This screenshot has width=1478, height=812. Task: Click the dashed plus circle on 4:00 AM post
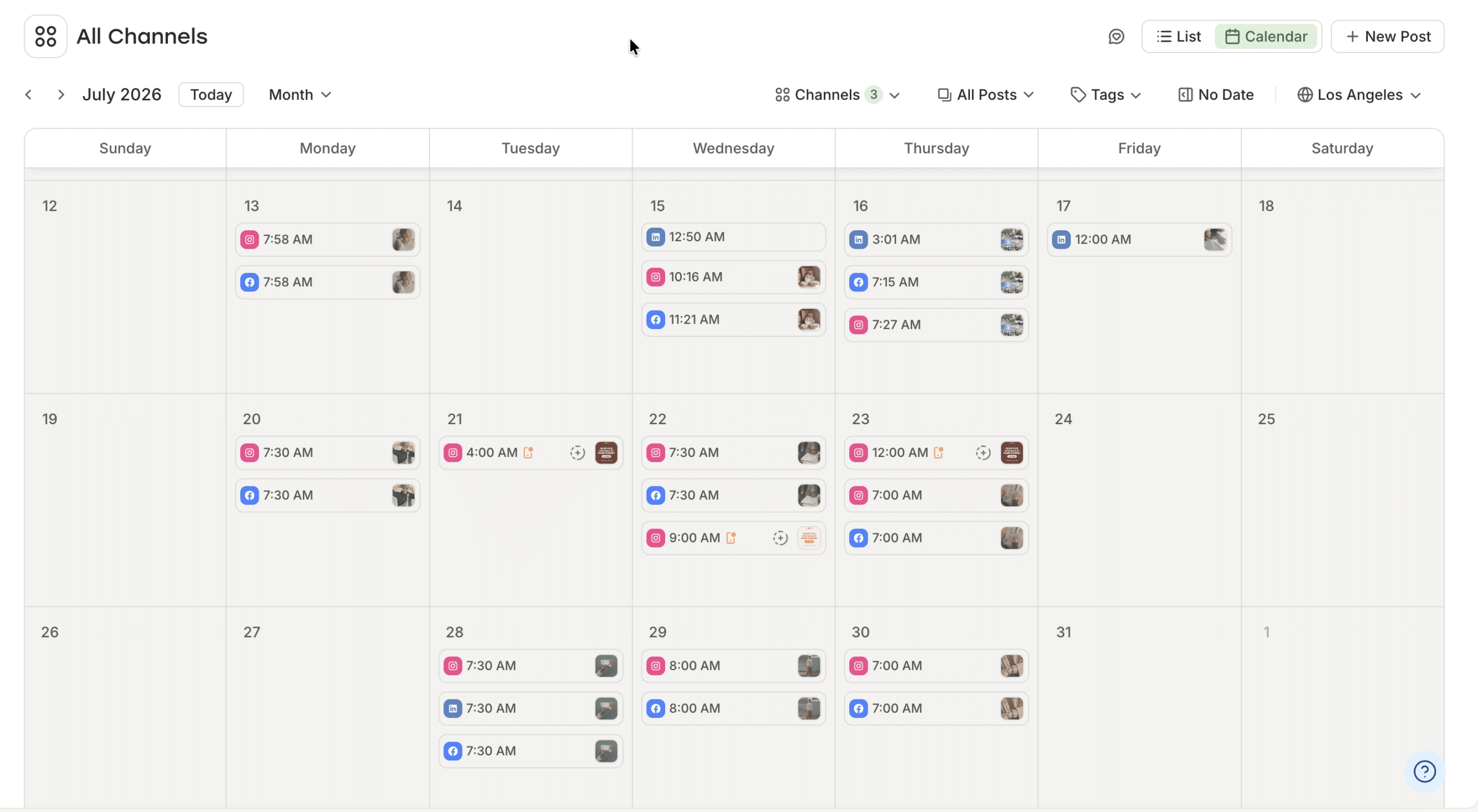(577, 453)
